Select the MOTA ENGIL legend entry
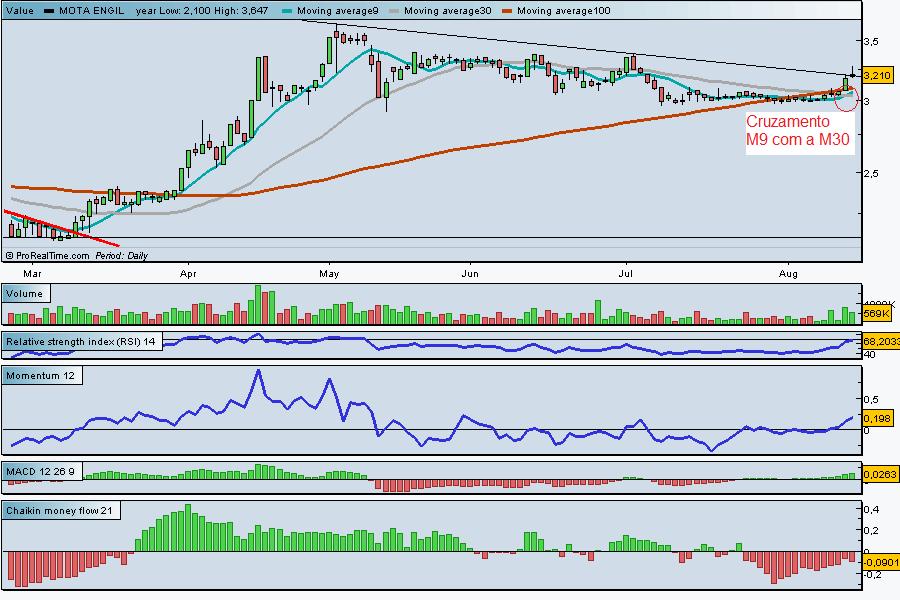900x600 pixels. click(x=91, y=10)
